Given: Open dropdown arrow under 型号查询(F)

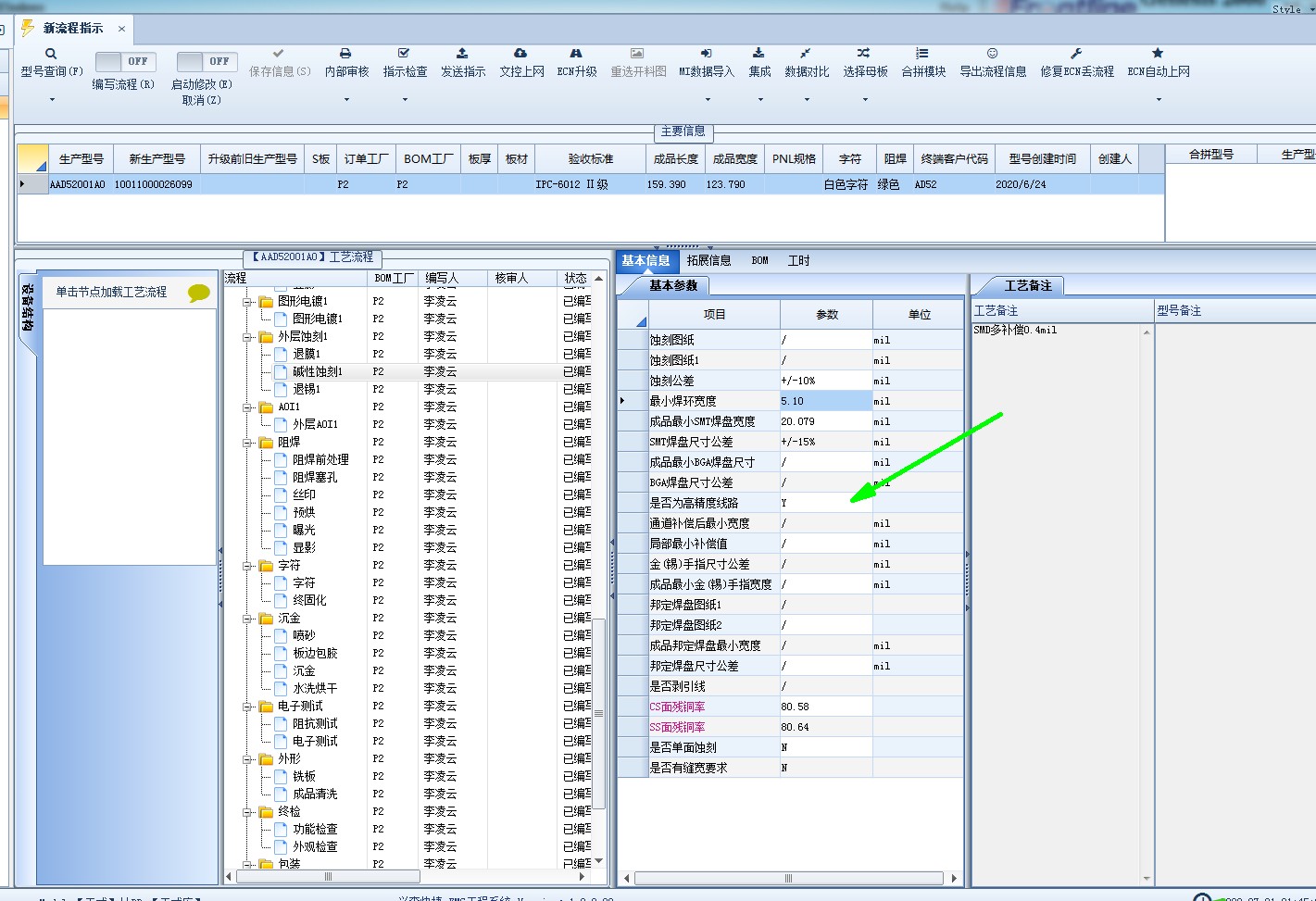Looking at the screenshot, I should tap(52, 100).
